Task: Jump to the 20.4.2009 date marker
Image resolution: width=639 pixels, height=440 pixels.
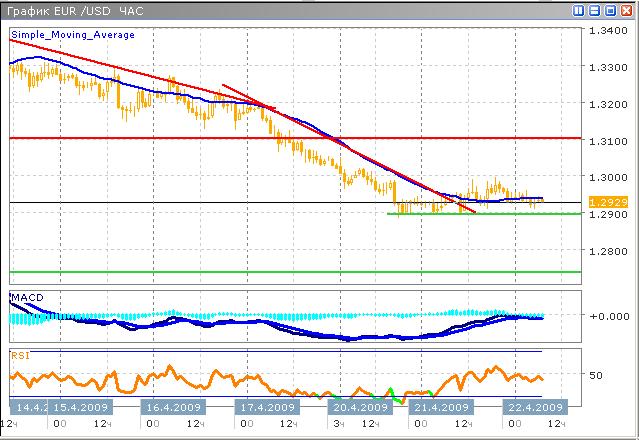Action: click(x=359, y=408)
